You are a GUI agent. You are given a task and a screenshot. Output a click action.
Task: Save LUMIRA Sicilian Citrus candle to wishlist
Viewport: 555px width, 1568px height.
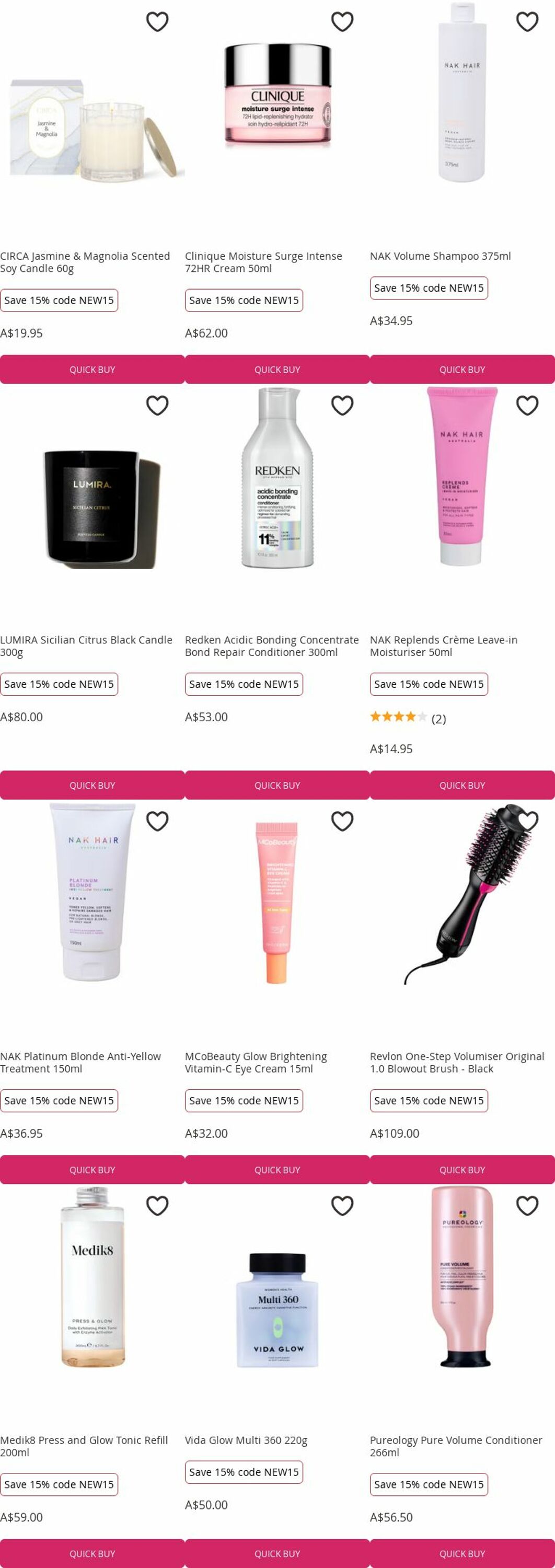coord(157,406)
